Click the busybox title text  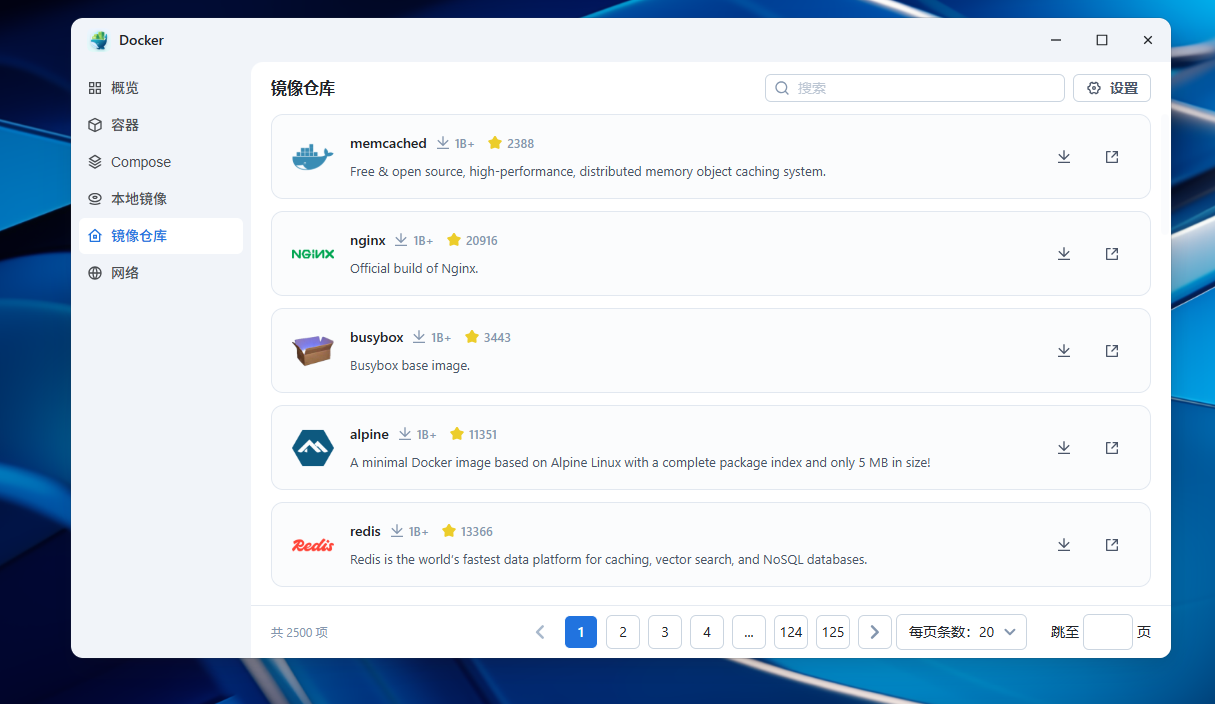point(377,337)
